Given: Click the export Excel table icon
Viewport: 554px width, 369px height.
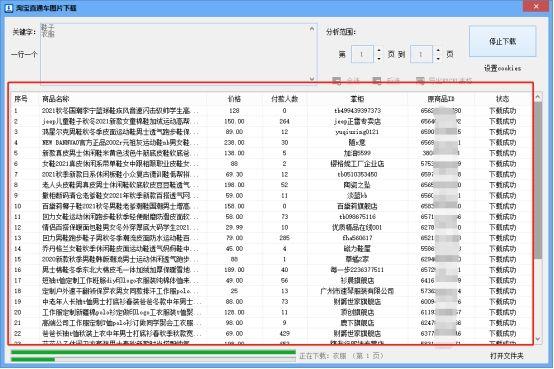Looking at the screenshot, I should tap(420, 81).
